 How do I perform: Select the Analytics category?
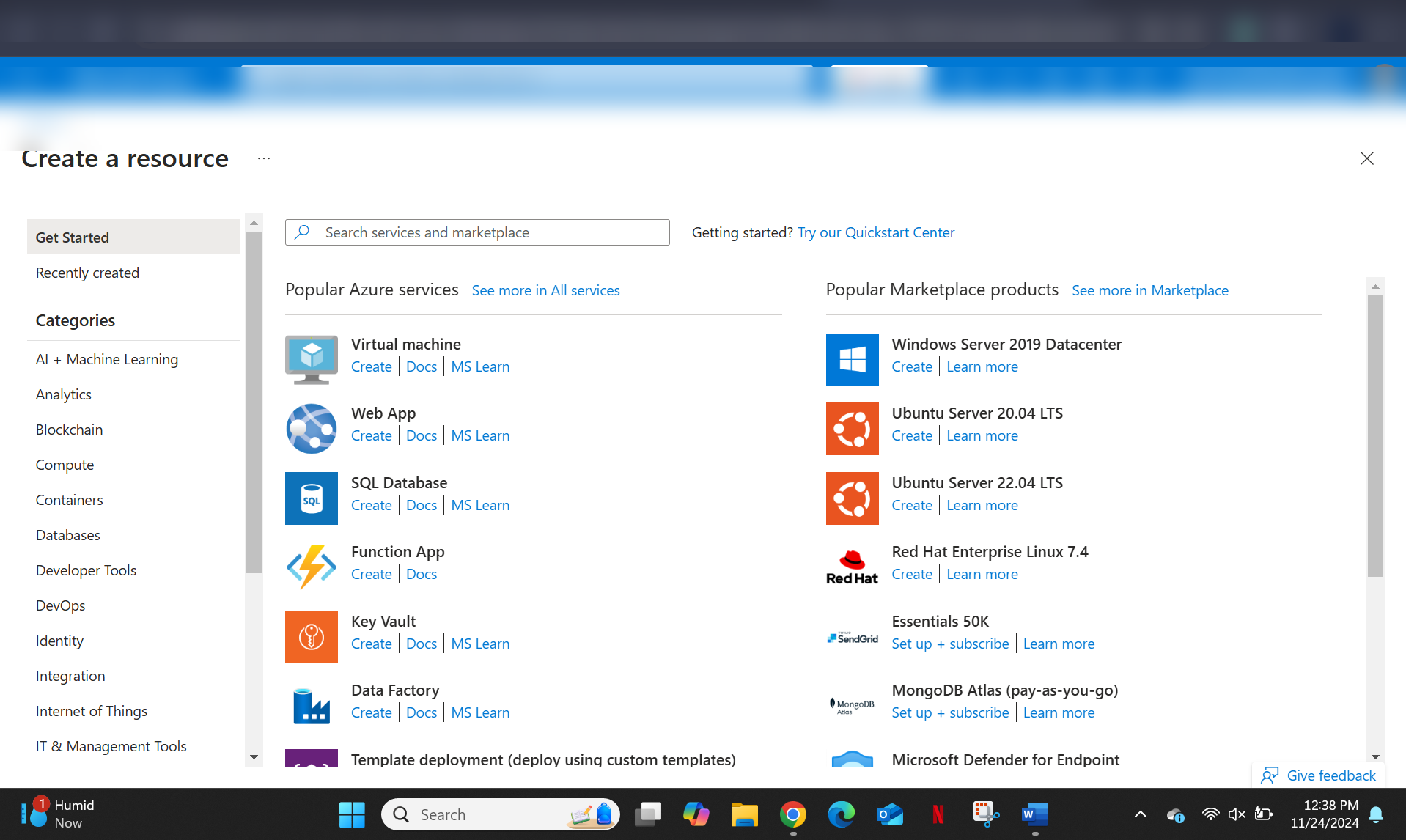[64, 394]
